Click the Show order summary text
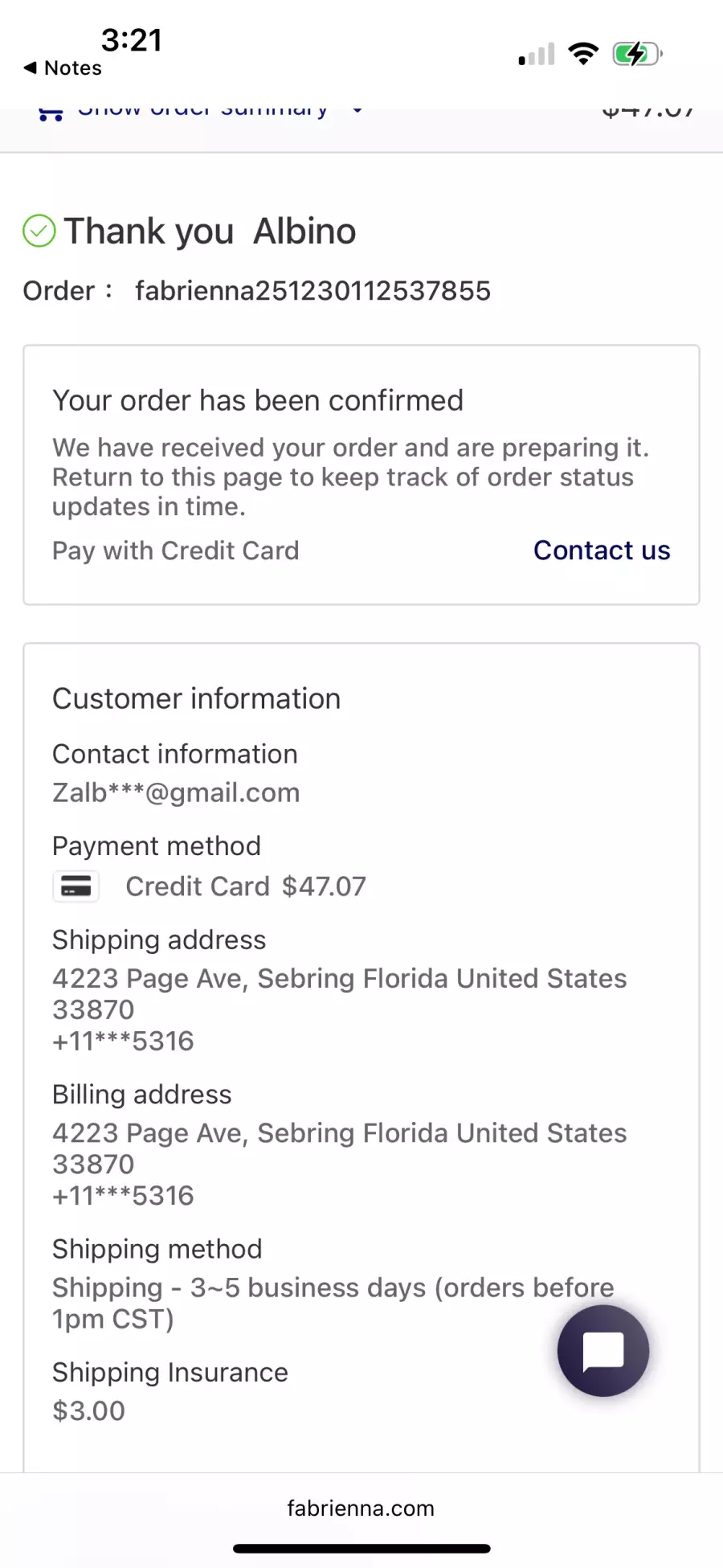Screen dimensions: 723x1568 202,111
